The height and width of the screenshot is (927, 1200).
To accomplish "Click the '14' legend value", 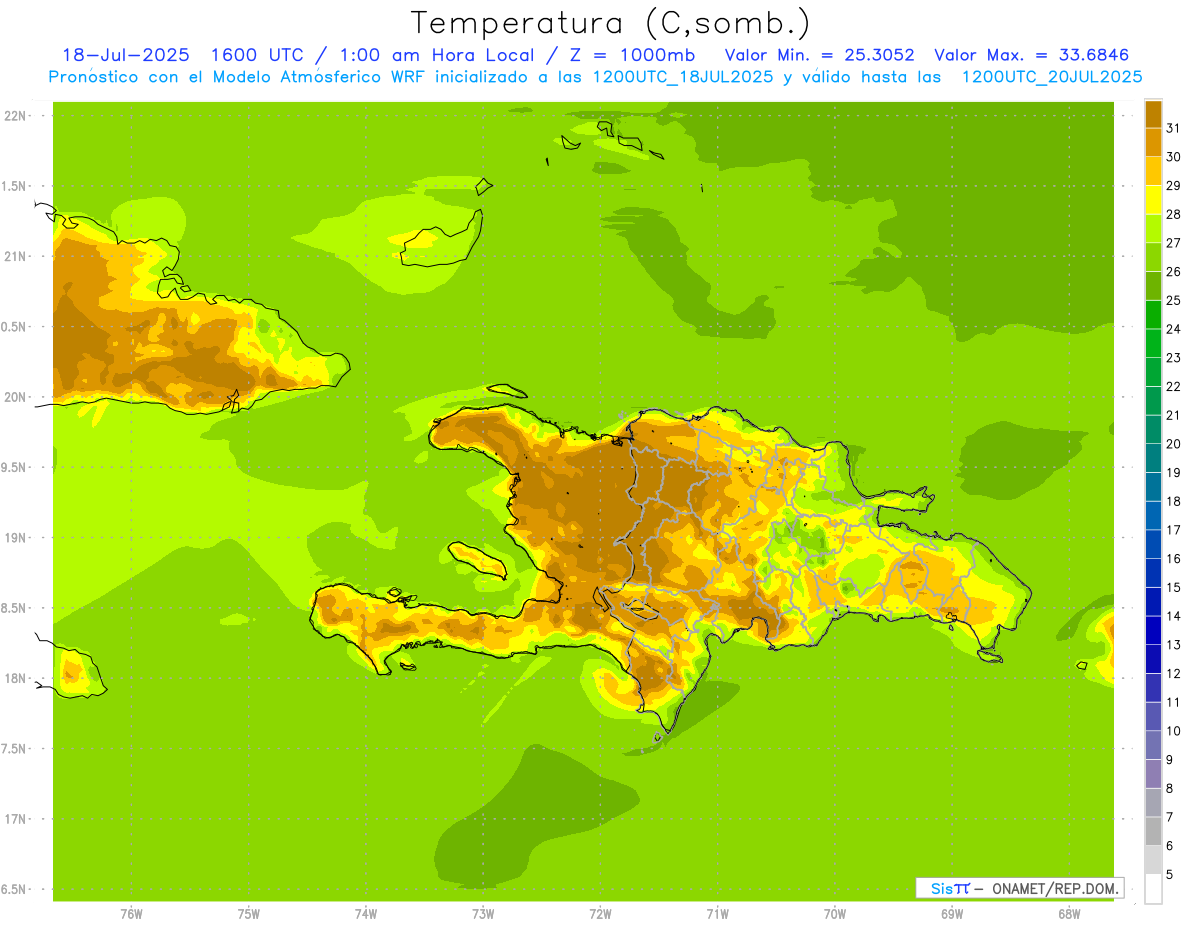I will tap(1173, 616).
